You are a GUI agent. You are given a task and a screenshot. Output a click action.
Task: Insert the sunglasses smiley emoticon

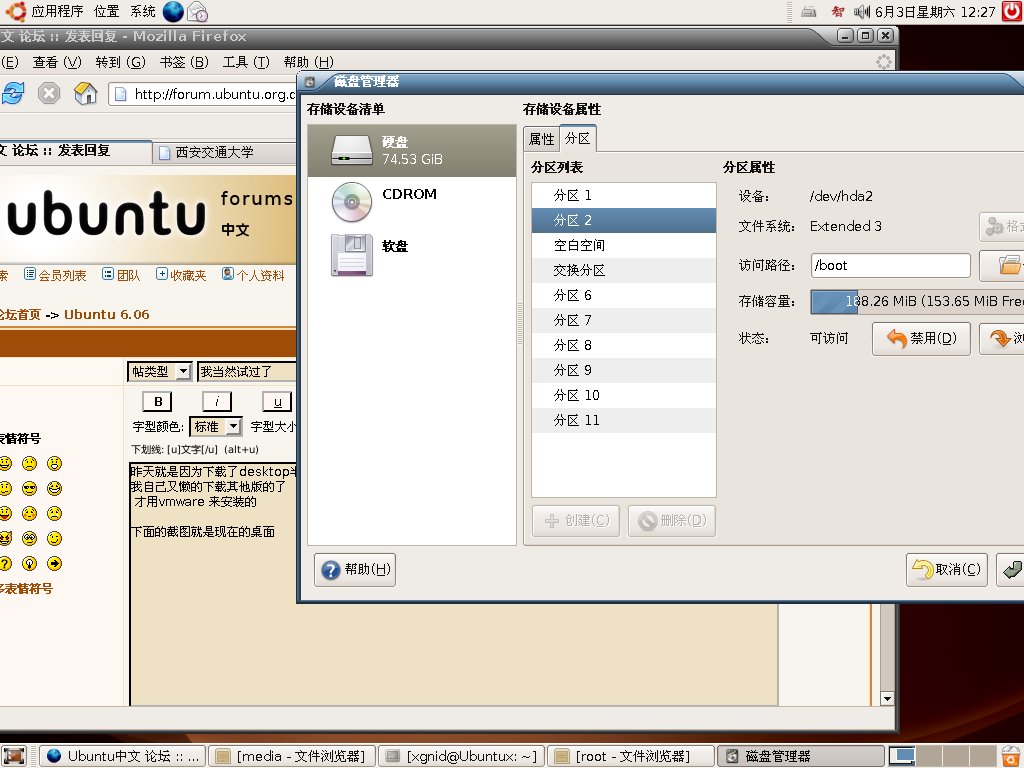tap(29, 488)
